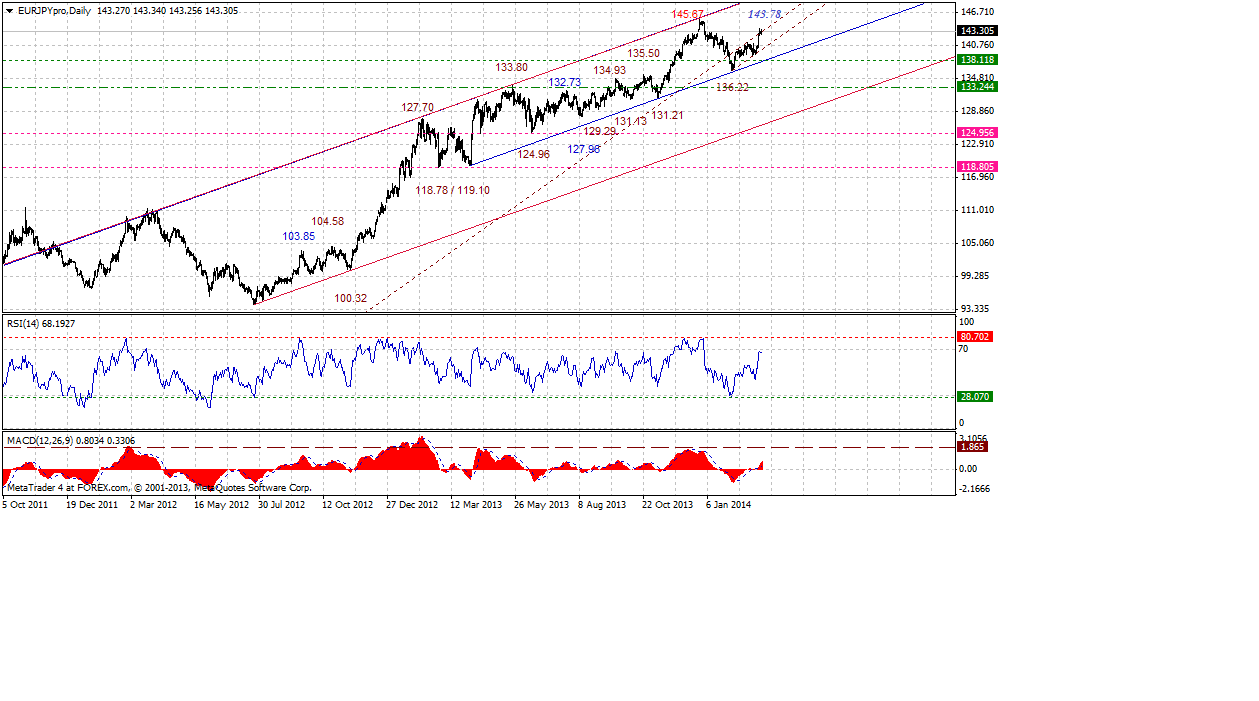The height and width of the screenshot is (701, 1259).
Task: Click the 12 Oct 2012 date label
Action: (x=348, y=505)
